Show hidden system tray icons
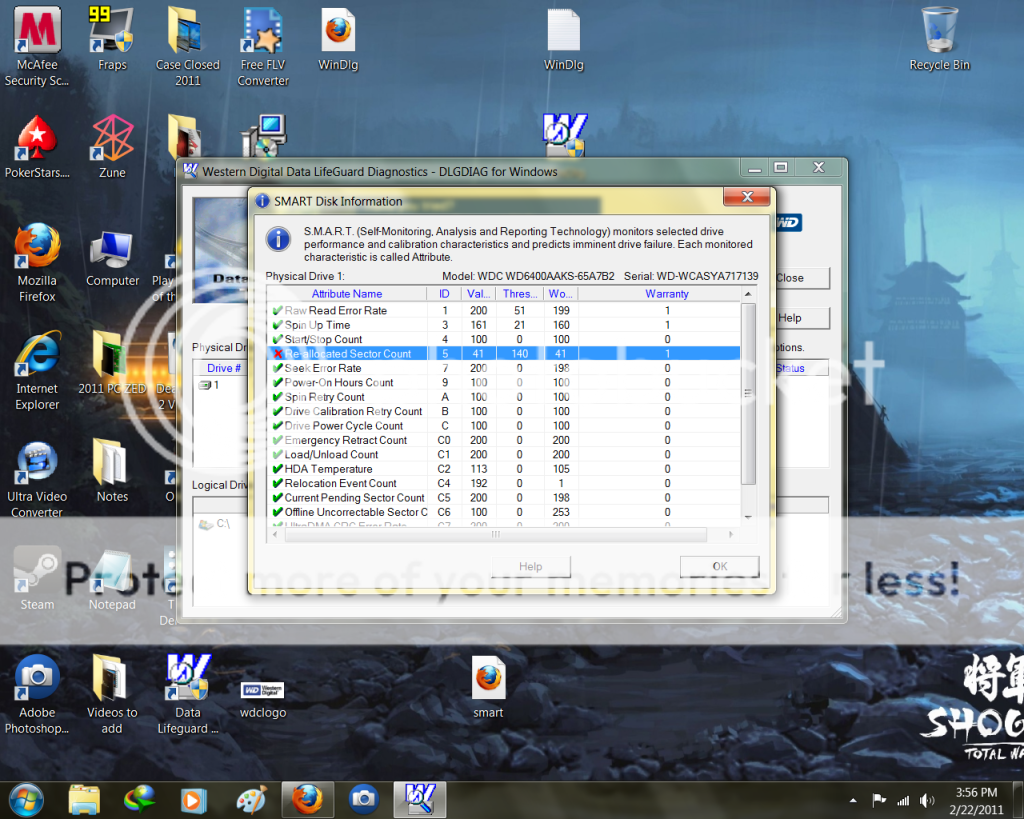 coord(853,801)
